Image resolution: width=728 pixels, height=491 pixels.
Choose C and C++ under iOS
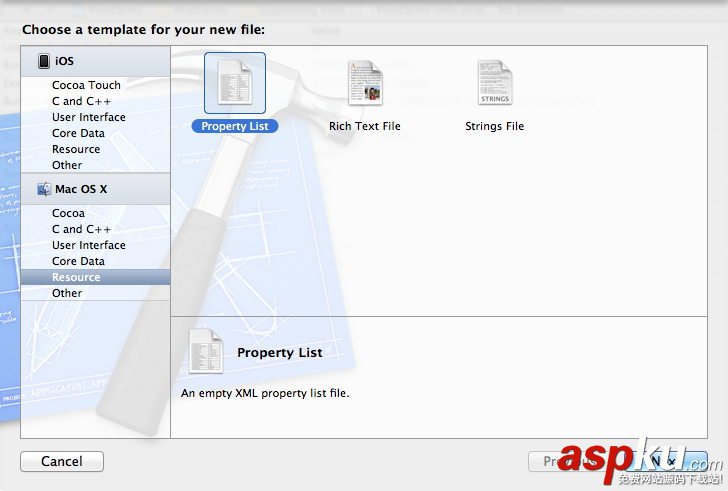point(81,101)
